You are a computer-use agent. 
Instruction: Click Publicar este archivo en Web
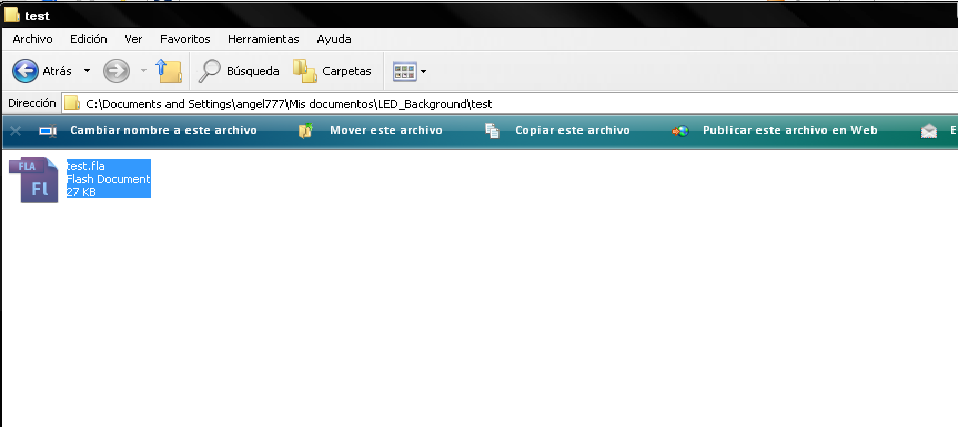[790, 130]
